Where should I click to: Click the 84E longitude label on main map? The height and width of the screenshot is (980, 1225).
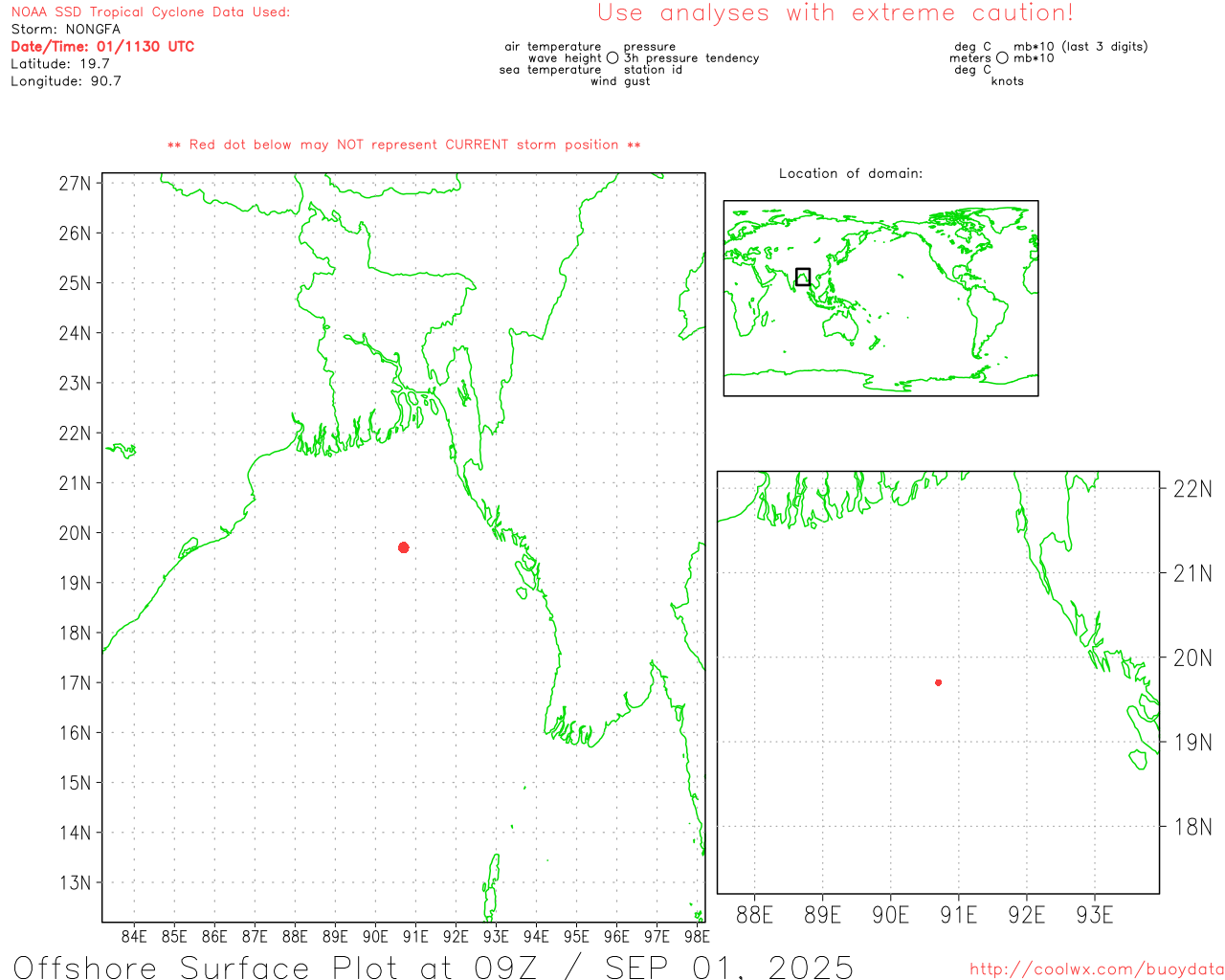(134, 937)
